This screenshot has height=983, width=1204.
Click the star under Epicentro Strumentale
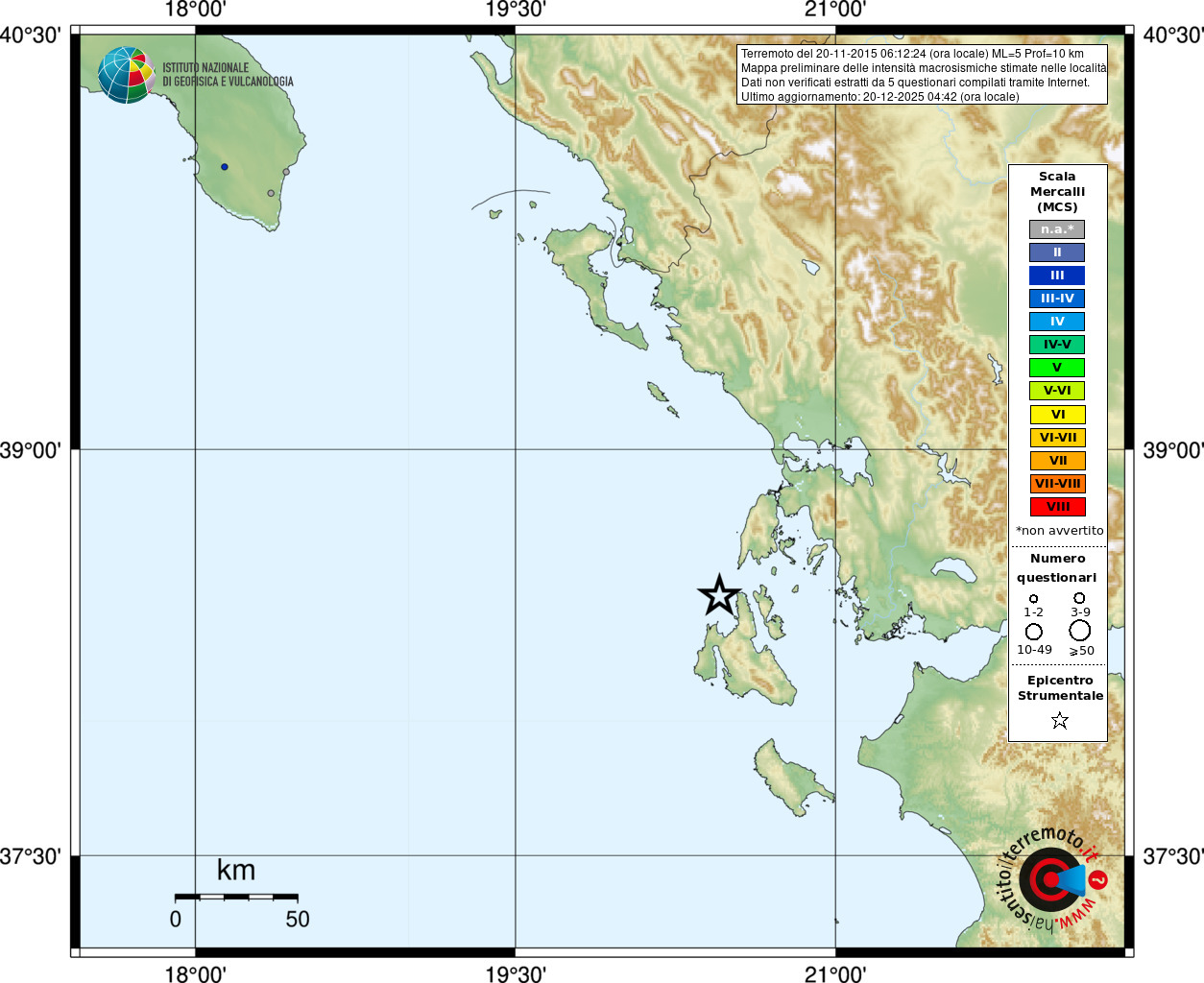1059,720
